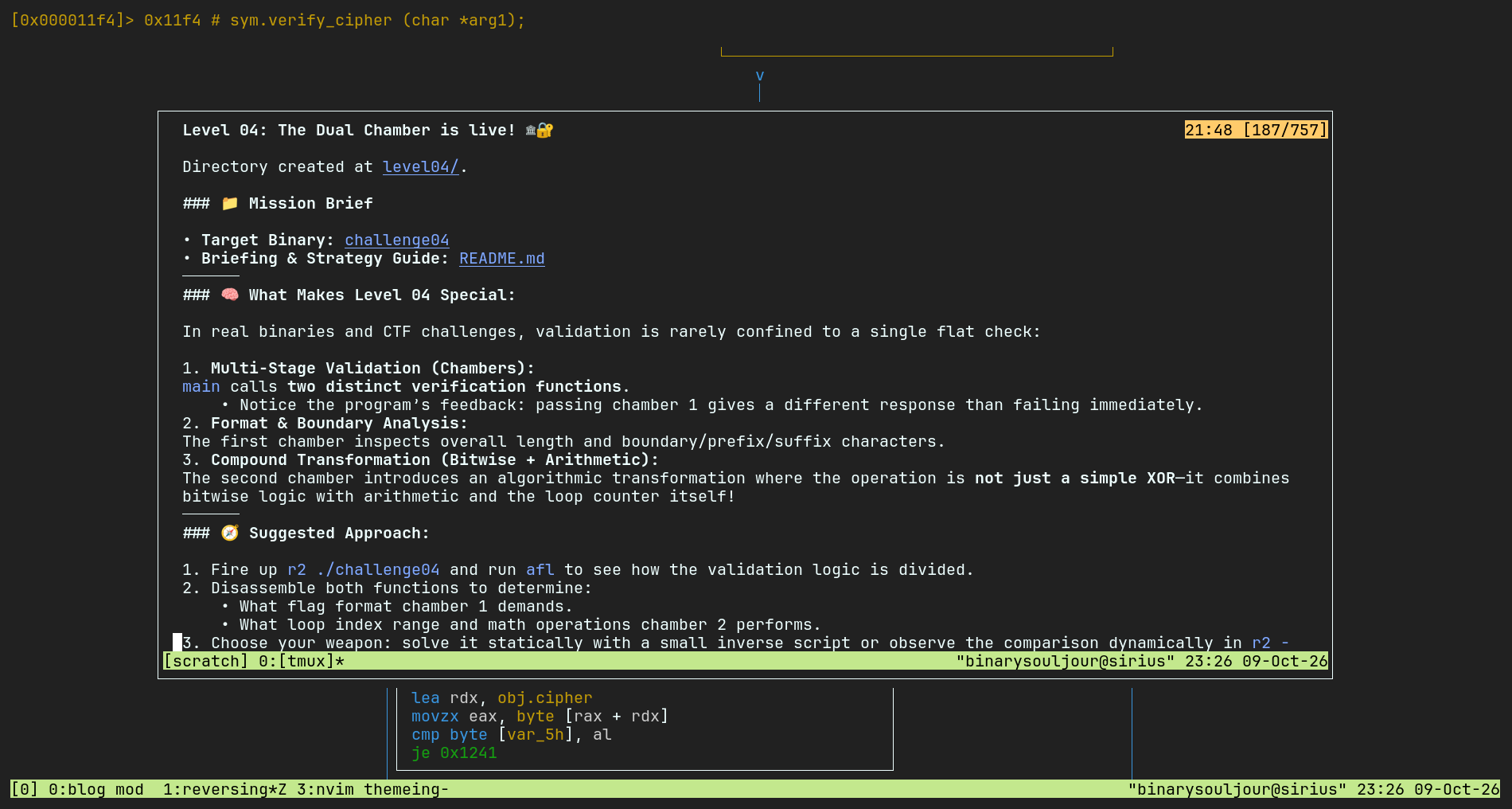Click the trailing 'r2 -' text on the last line
1512x809 pixels.
pos(1271,643)
